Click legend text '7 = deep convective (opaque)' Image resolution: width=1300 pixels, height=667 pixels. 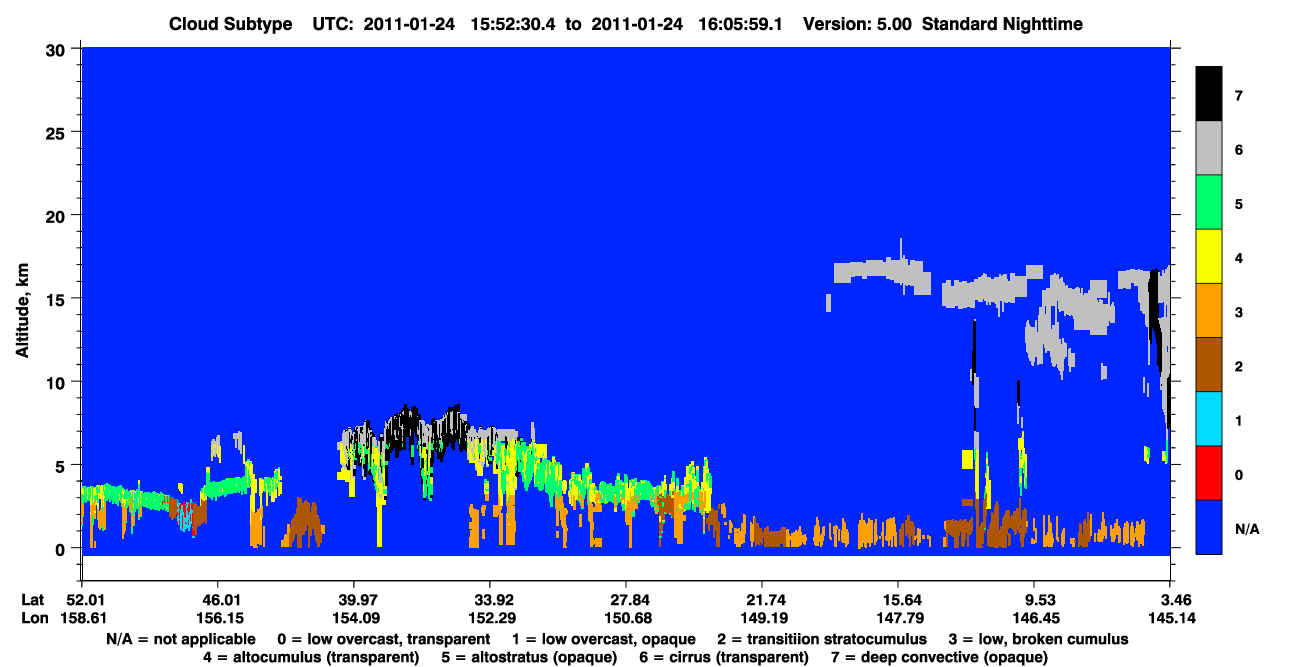pos(939,657)
